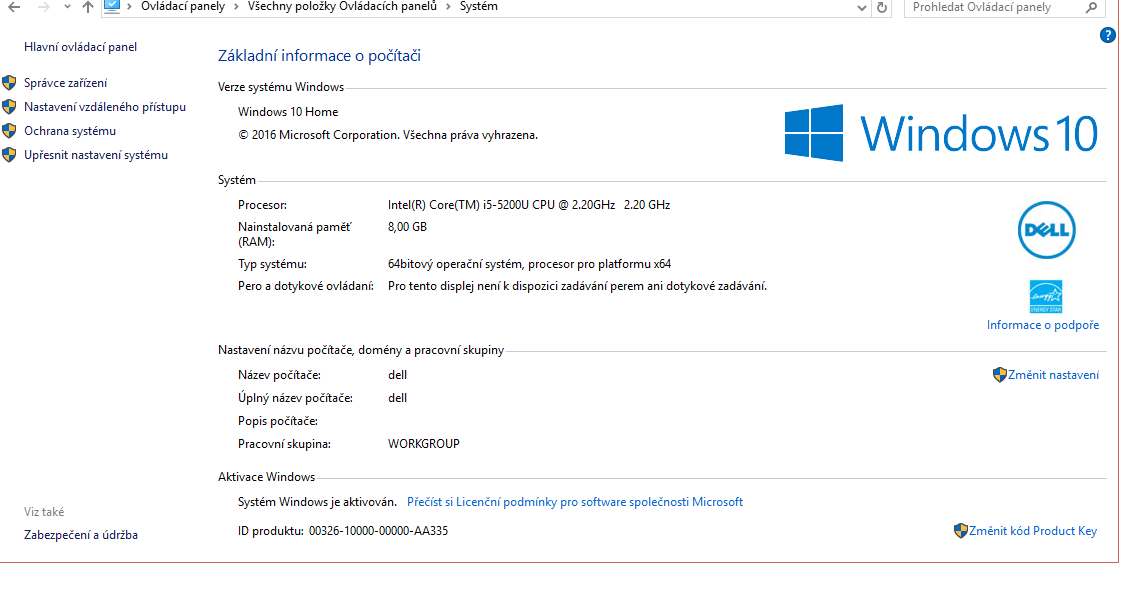The height and width of the screenshot is (604, 1125).
Task: Click the shield icon beside Správce zařízení
Action: click(9, 82)
